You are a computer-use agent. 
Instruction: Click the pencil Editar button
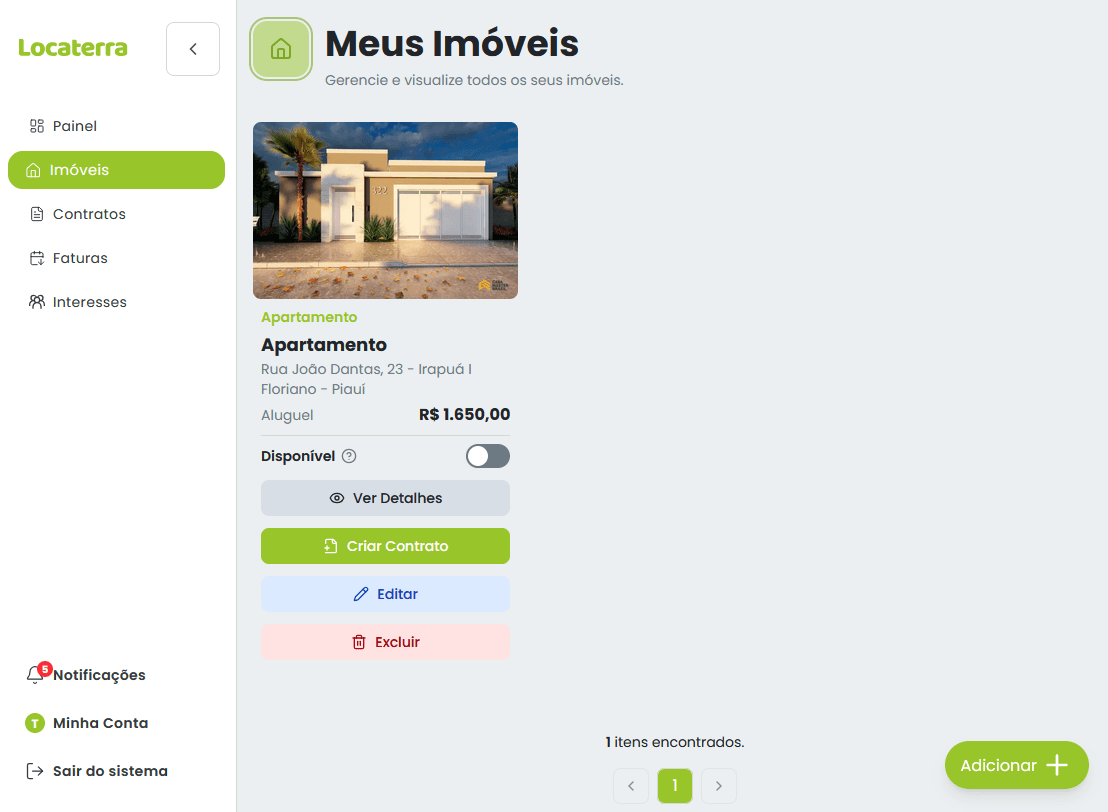click(385, 594)
